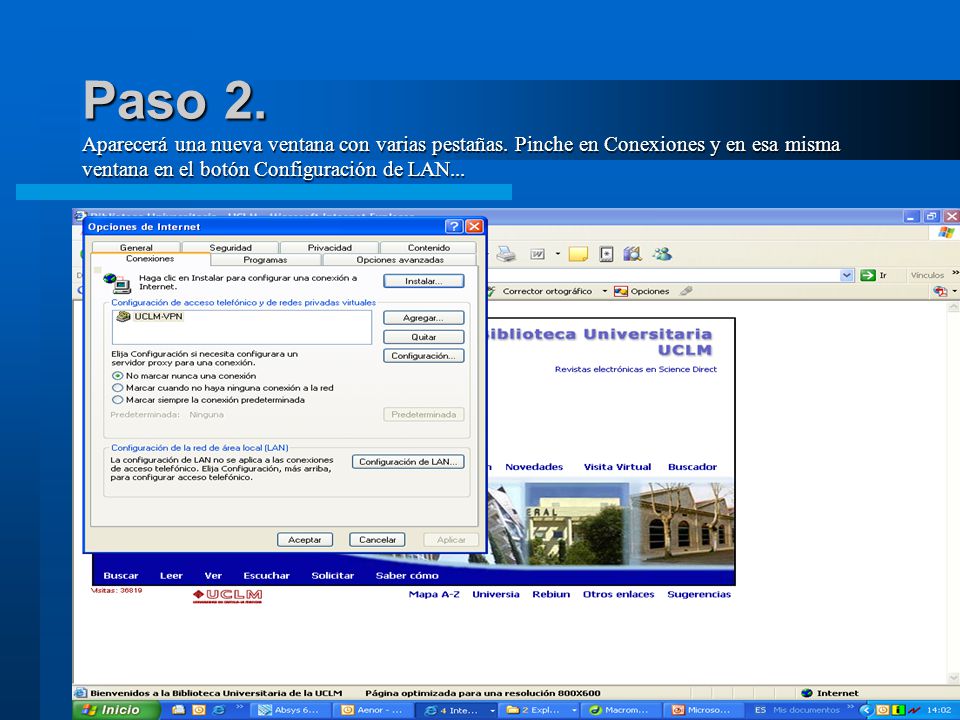Click the Solicitar link

332,576
